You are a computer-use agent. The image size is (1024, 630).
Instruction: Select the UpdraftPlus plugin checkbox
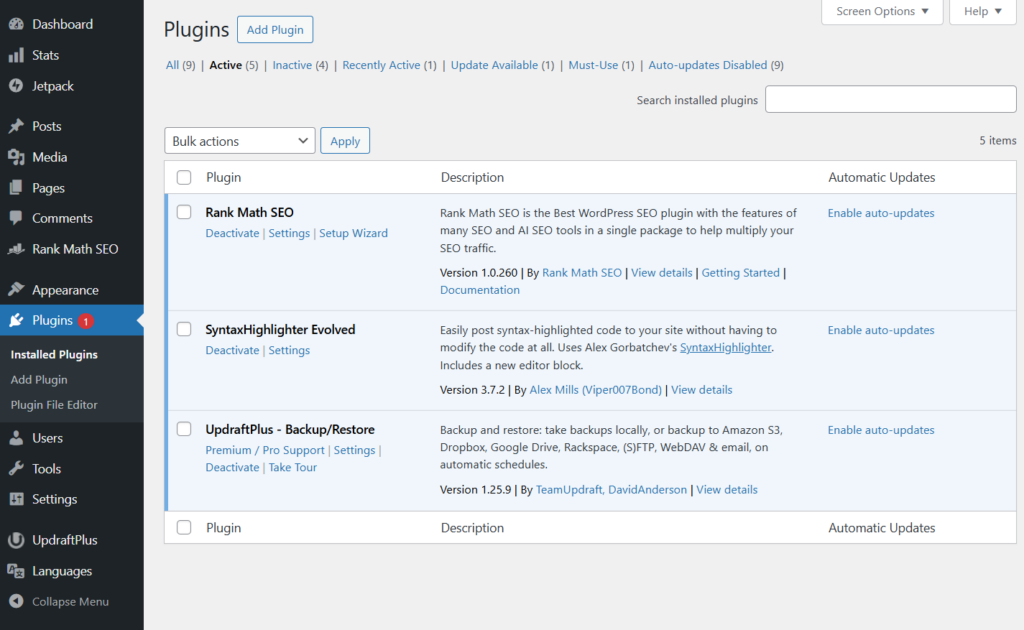(x=184, y=429)
